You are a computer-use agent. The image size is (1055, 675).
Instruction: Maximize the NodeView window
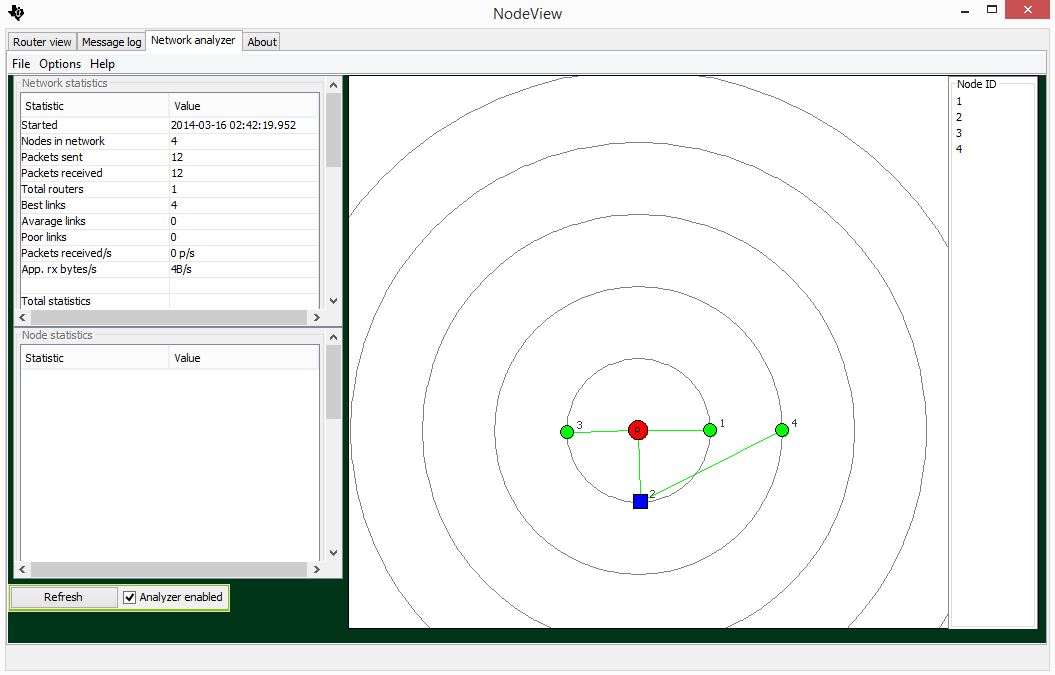pyautogui.click(x=992, y=9)
